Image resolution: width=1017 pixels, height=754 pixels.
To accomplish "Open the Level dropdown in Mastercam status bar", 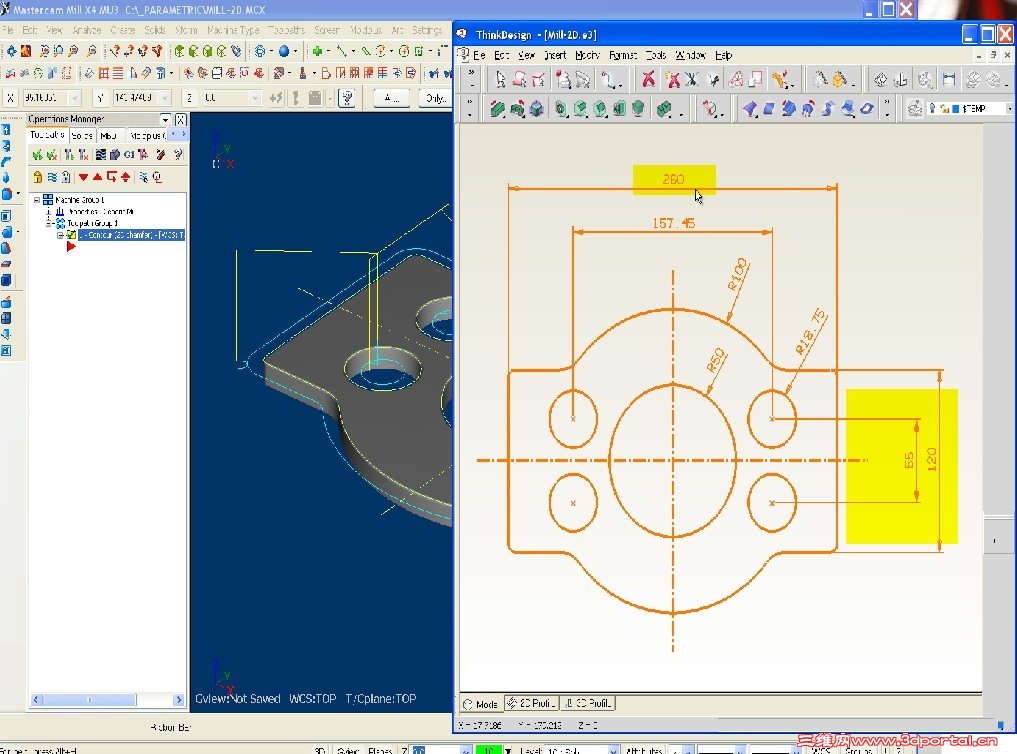I will 613,750.
